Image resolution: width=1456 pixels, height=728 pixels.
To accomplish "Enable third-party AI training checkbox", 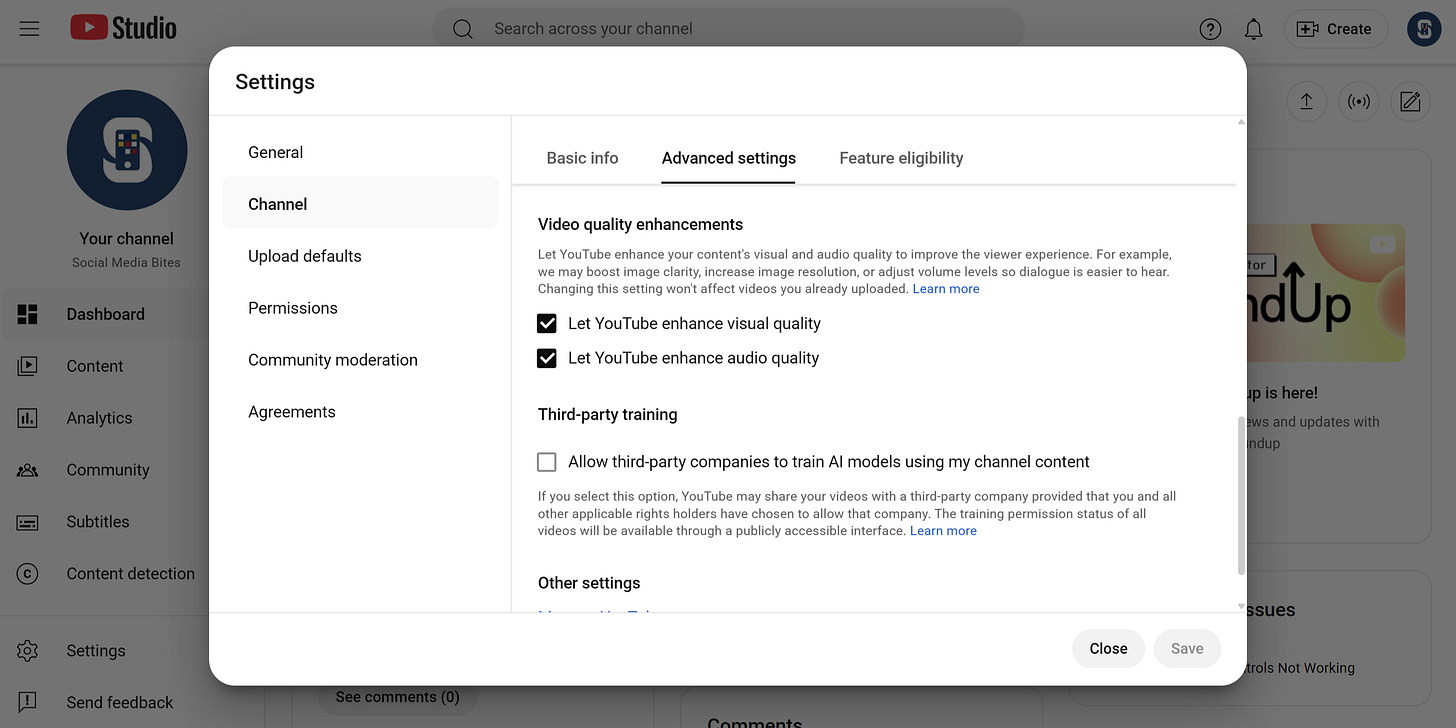I will (547, 462).
